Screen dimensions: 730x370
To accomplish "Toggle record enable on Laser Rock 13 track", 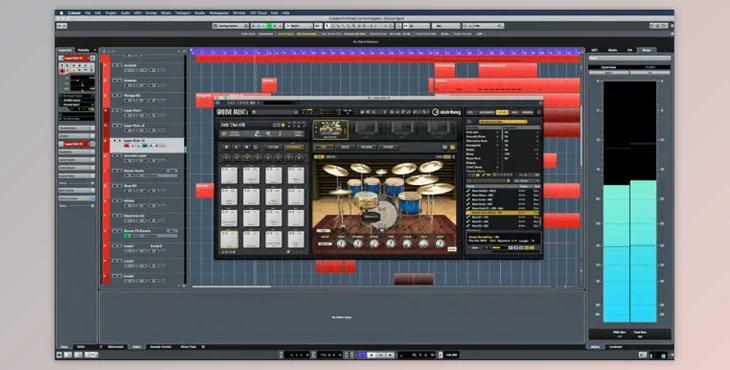I will pyautogui.click(x=126, y=146).
